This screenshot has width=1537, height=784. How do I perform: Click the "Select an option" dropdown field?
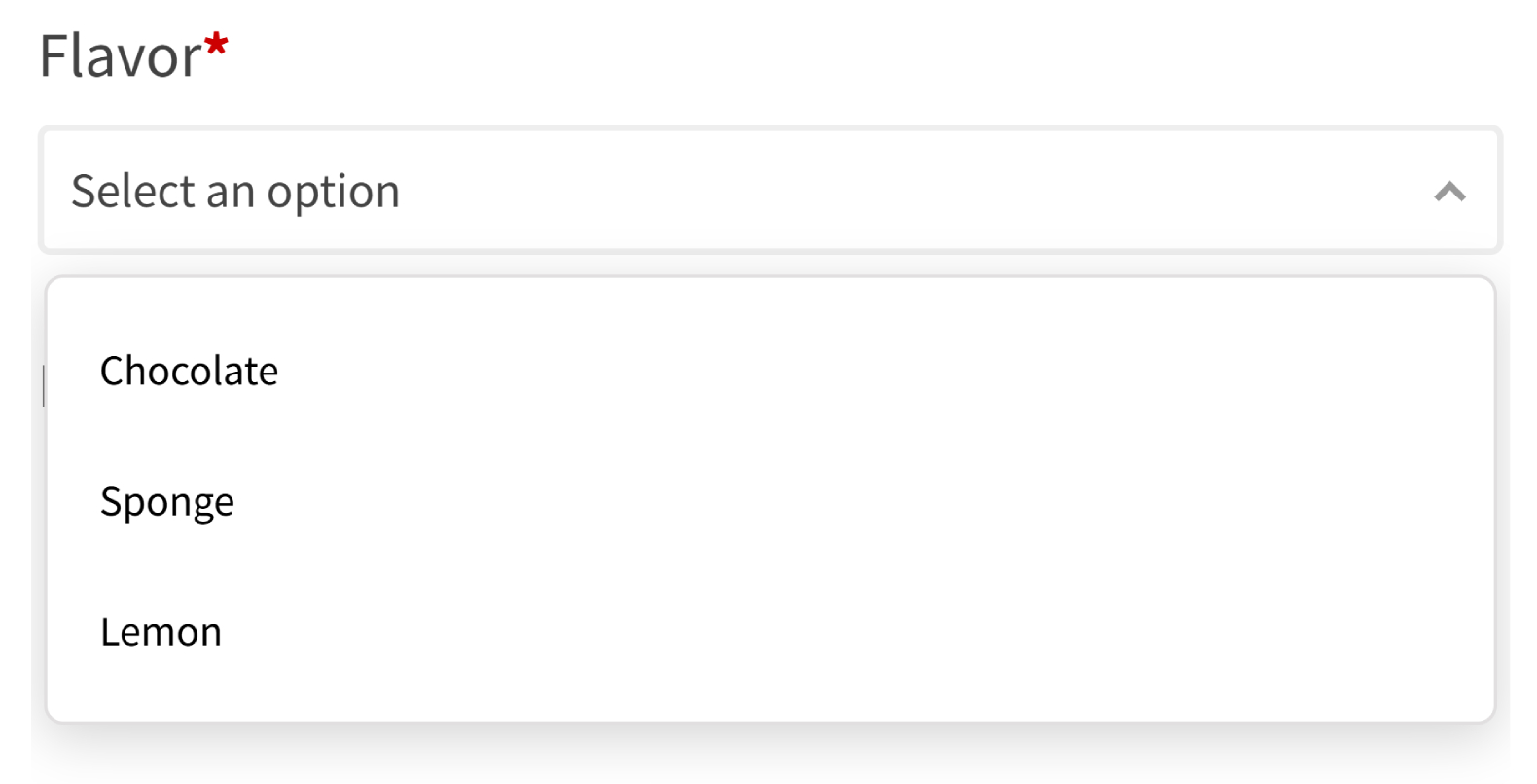point(768,191)
